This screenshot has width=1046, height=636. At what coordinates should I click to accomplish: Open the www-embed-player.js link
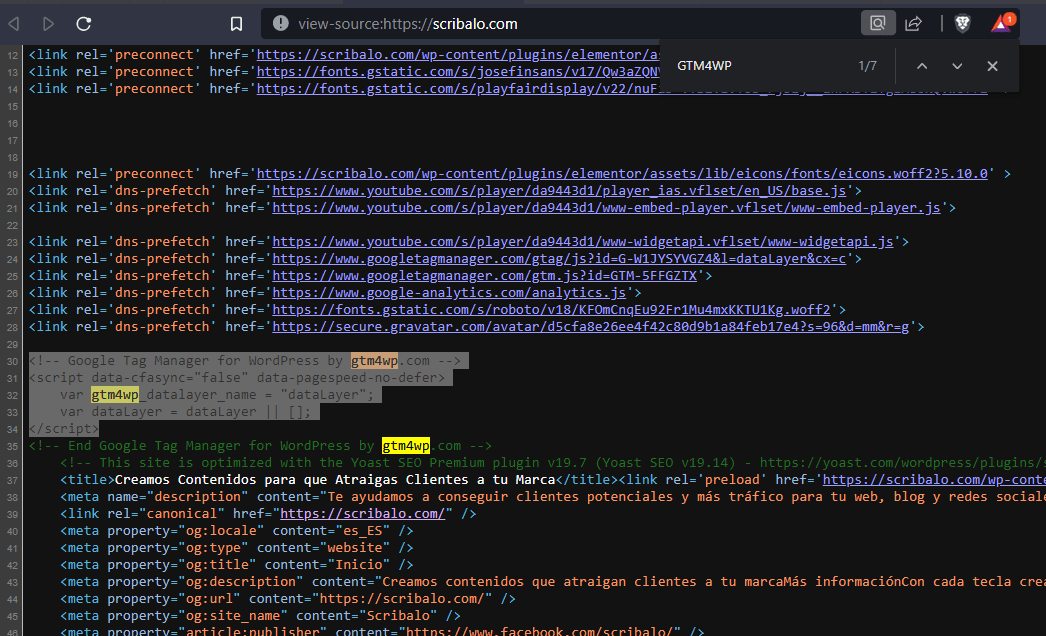click(606, 208)
